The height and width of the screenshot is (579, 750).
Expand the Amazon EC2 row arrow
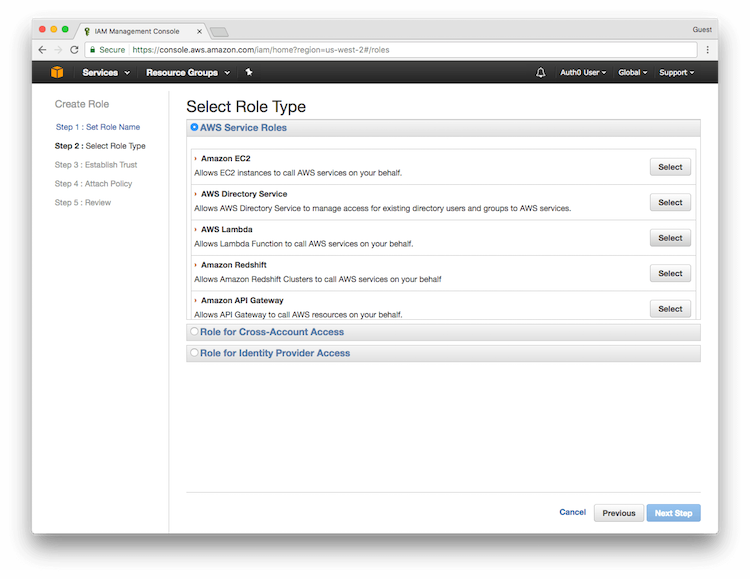point(196,158)
